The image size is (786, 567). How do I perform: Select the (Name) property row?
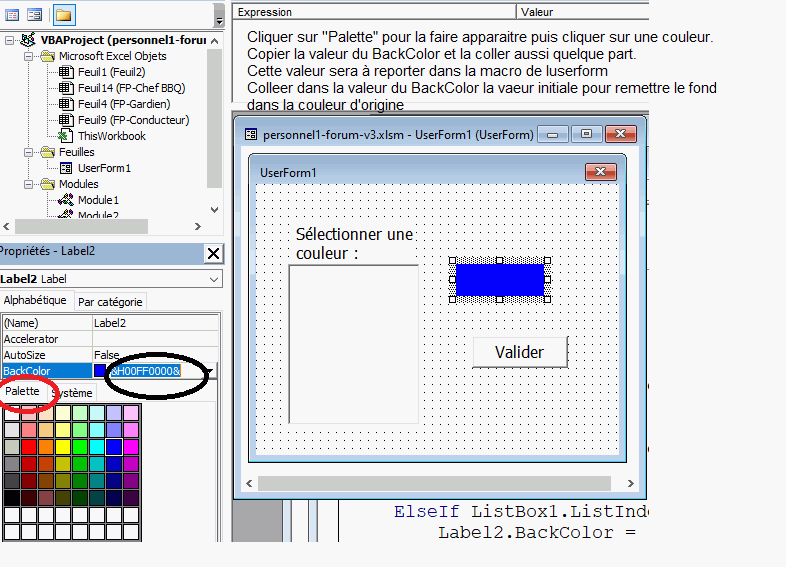(x=110, y=323)
